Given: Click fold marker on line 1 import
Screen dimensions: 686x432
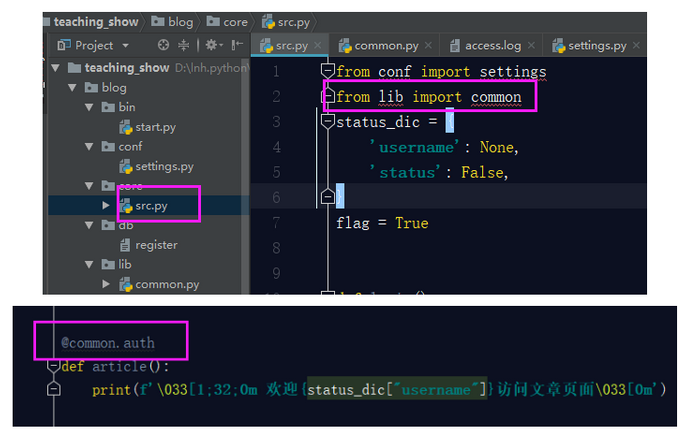Looking at the screenshot, I should tap(328, 70).
